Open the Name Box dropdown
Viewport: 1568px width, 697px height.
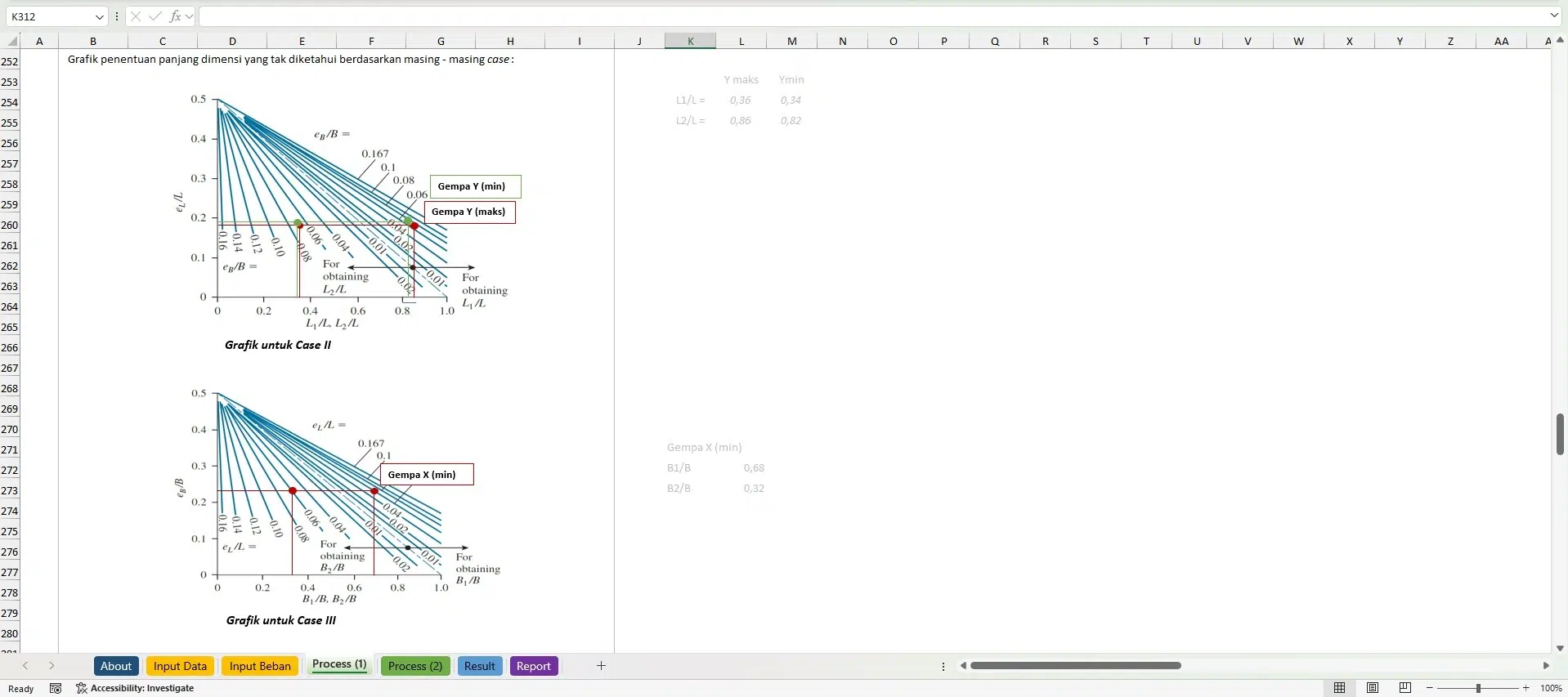coord(100,16)
